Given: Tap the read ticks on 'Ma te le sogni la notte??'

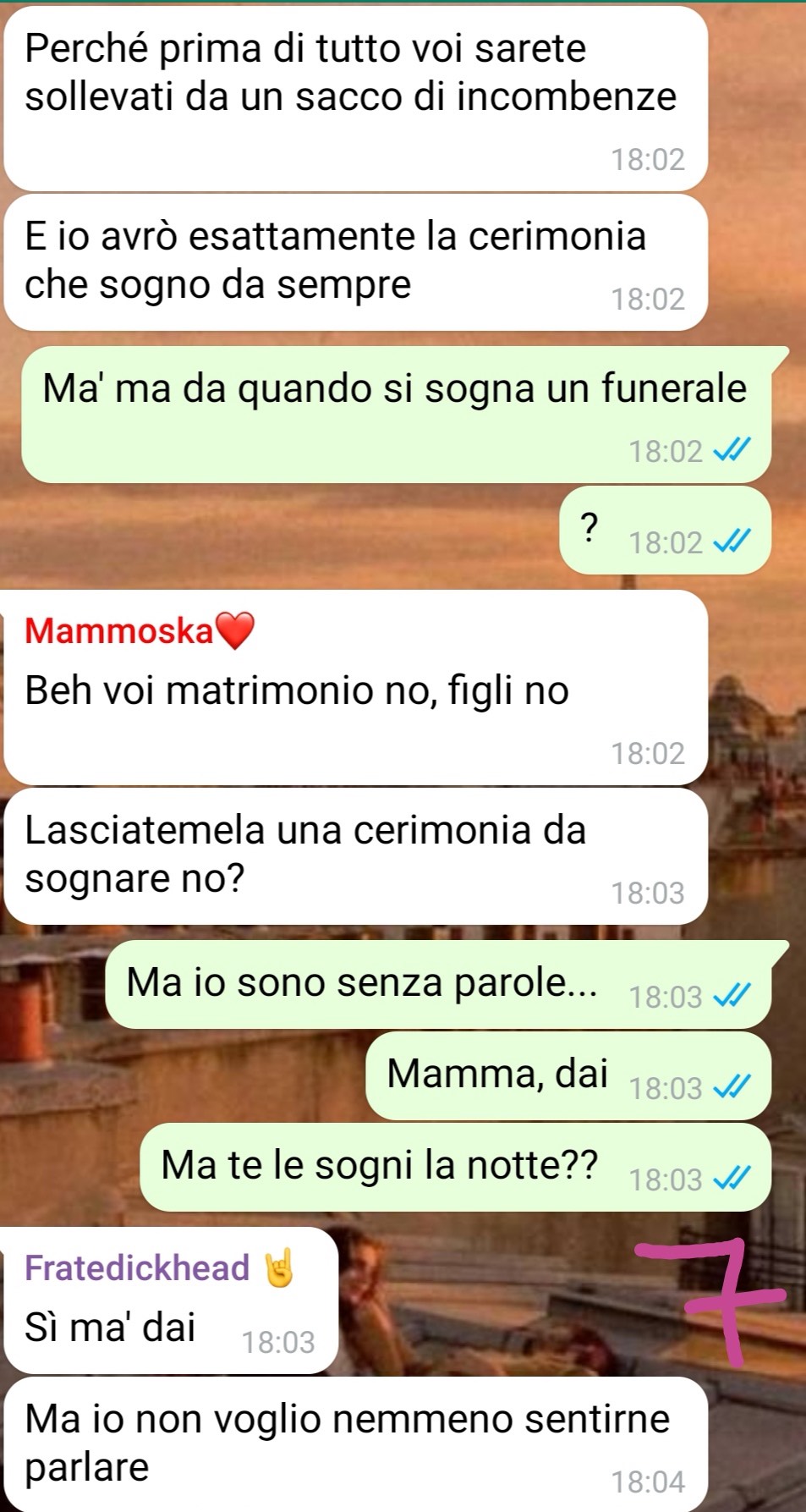Looking at the screenshot, I should (x=732, y=1179).
